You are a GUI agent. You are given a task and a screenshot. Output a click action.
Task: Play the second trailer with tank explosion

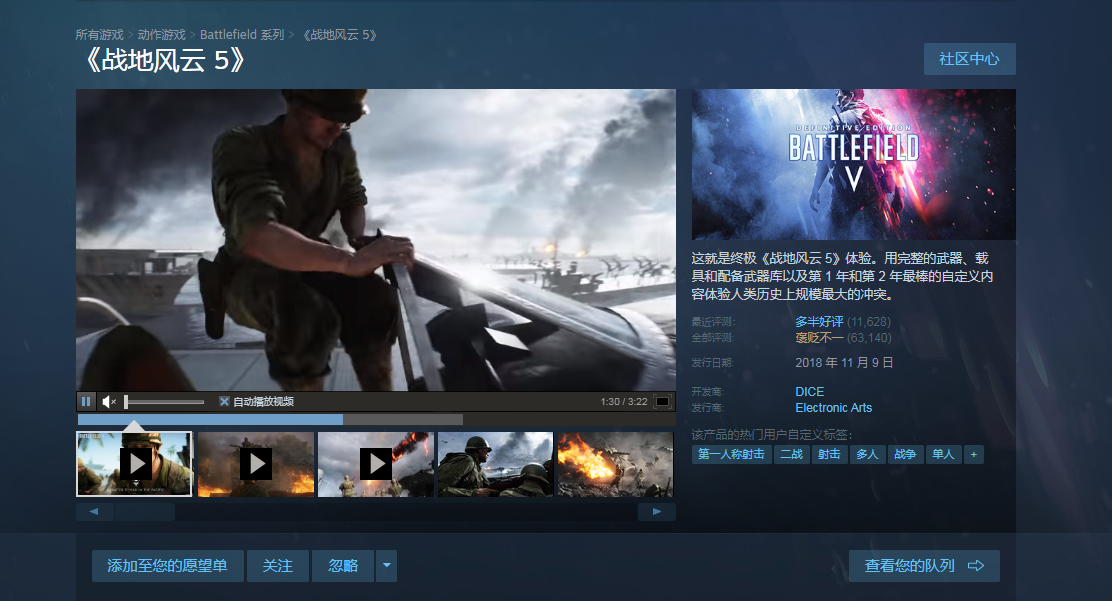[x=256, y=464]
